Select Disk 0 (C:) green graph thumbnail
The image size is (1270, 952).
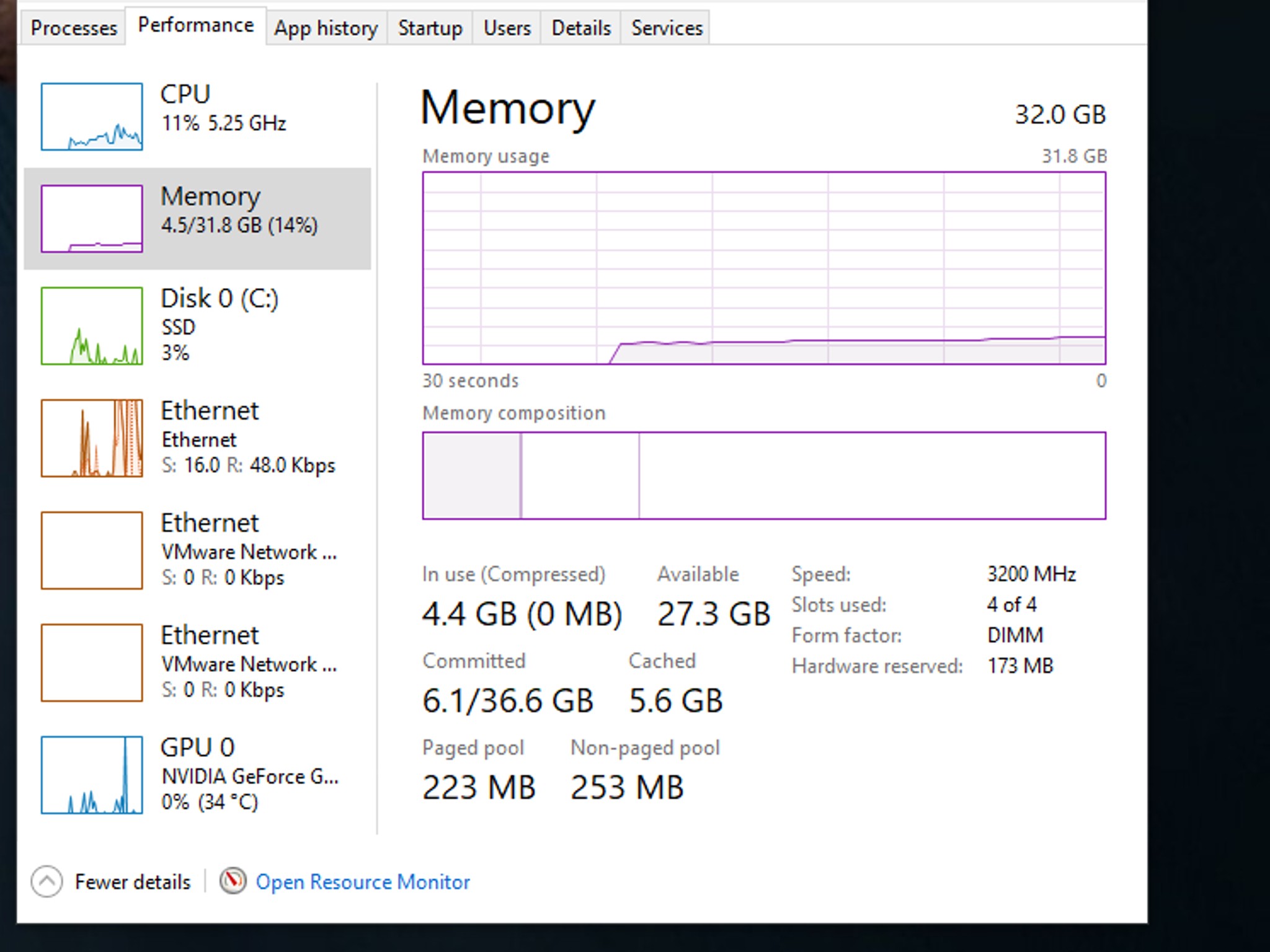click(x=92, y=325)
